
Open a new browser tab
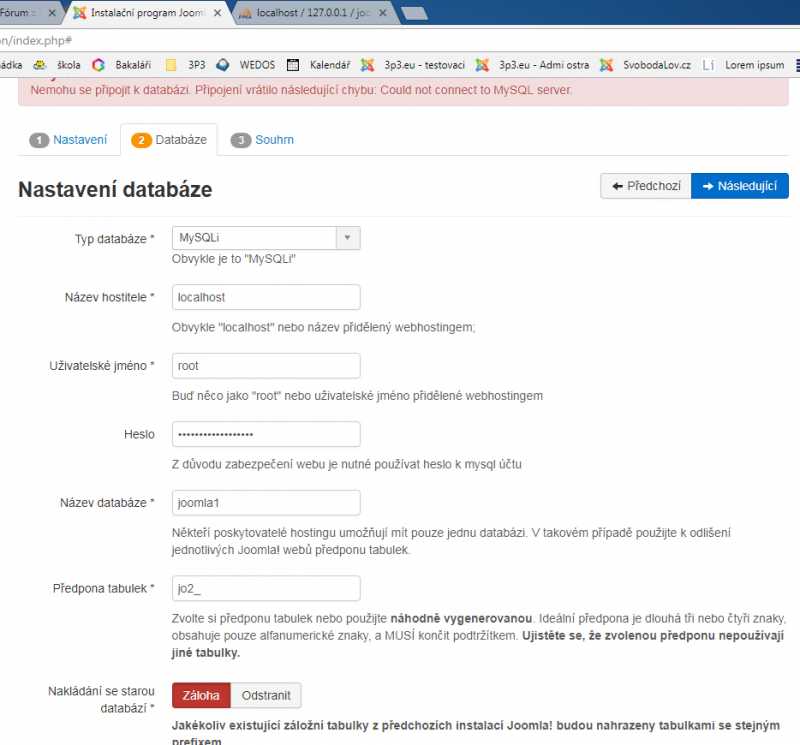point(414,14)
